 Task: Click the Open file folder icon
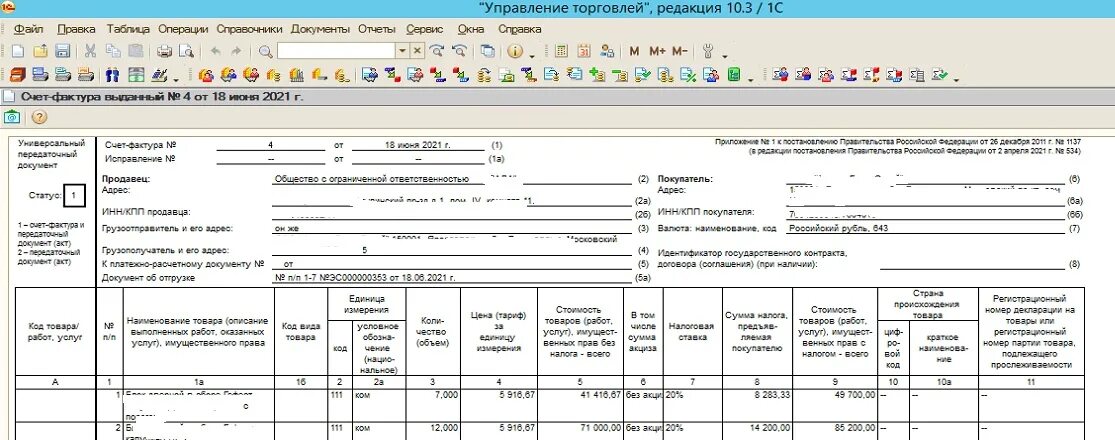point(40,51)
